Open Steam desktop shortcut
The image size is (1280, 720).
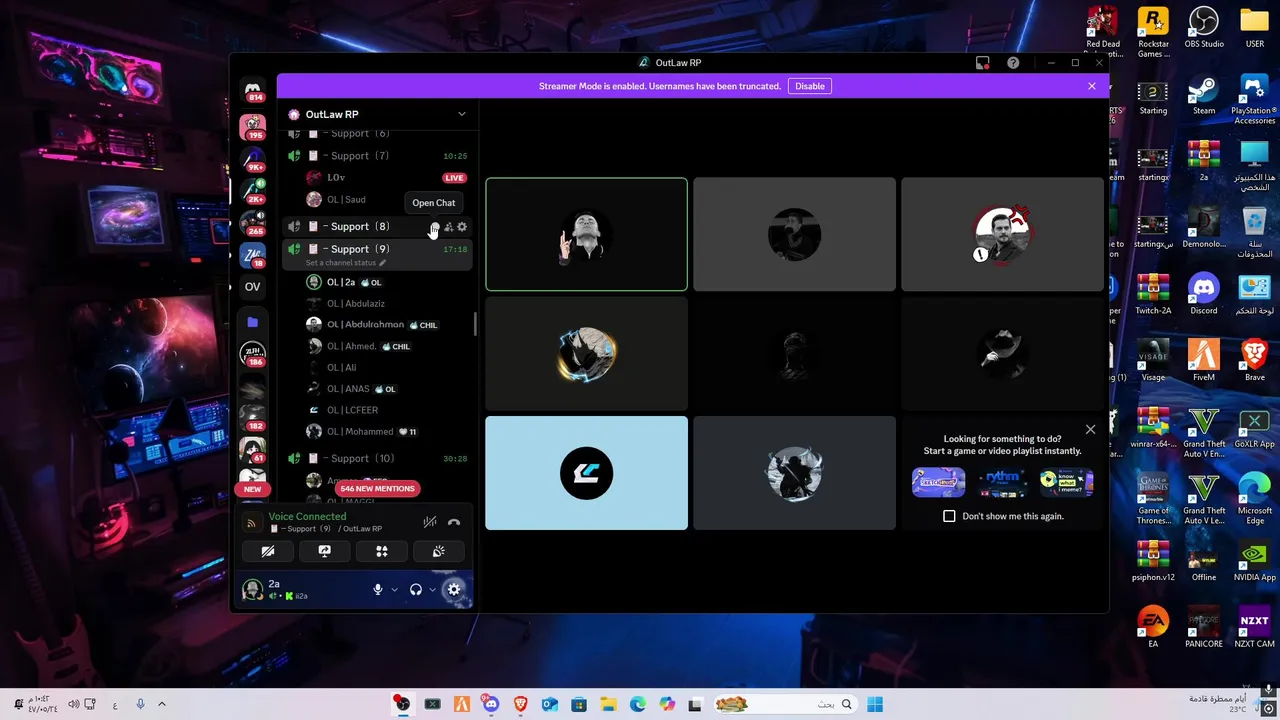click(1204, 96)
